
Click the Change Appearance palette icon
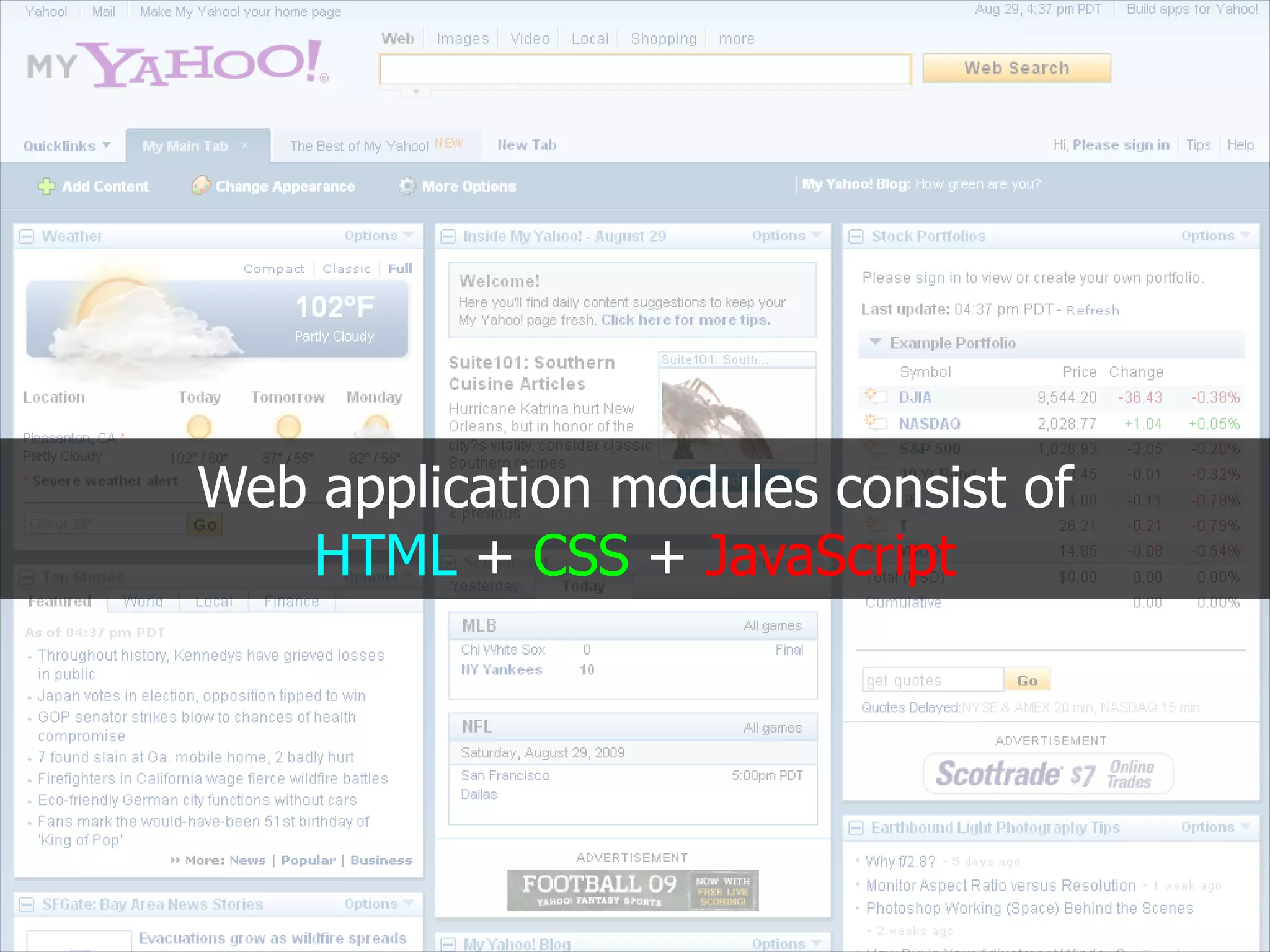(x=200, y=185)
